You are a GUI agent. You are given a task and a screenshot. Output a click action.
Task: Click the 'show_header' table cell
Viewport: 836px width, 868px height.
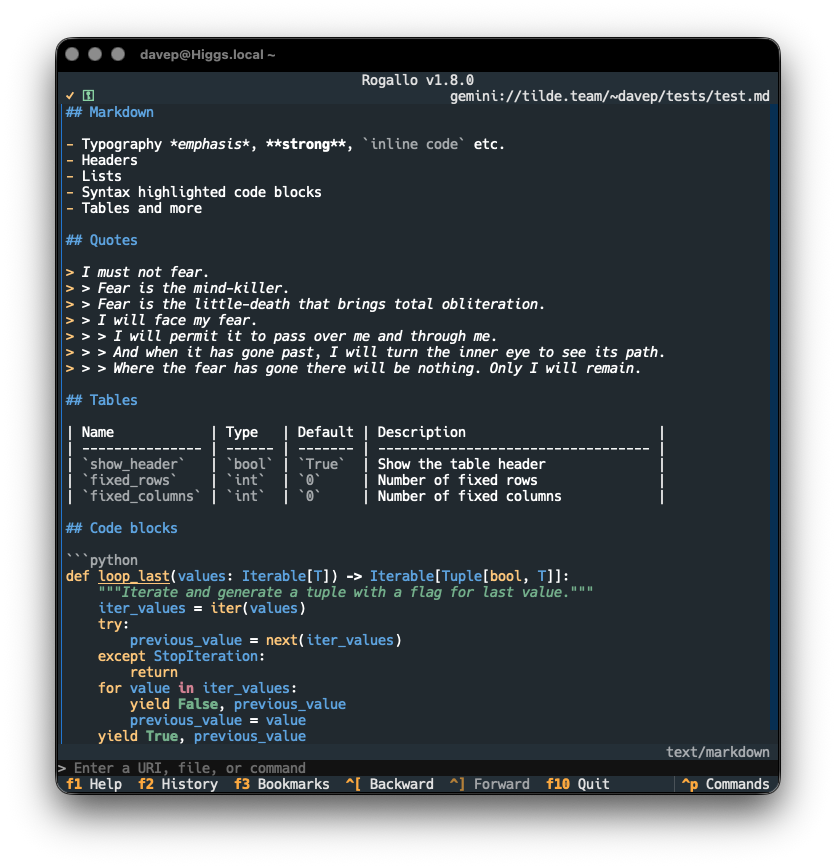(x=133, y=464)
